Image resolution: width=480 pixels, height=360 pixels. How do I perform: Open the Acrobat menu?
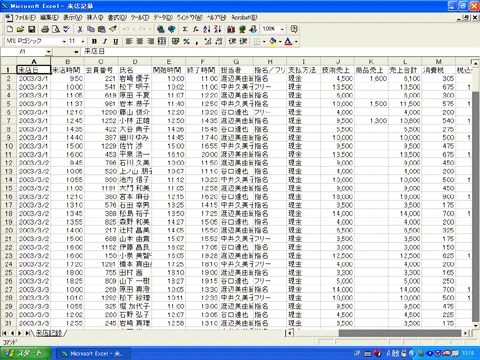[244, 18]
